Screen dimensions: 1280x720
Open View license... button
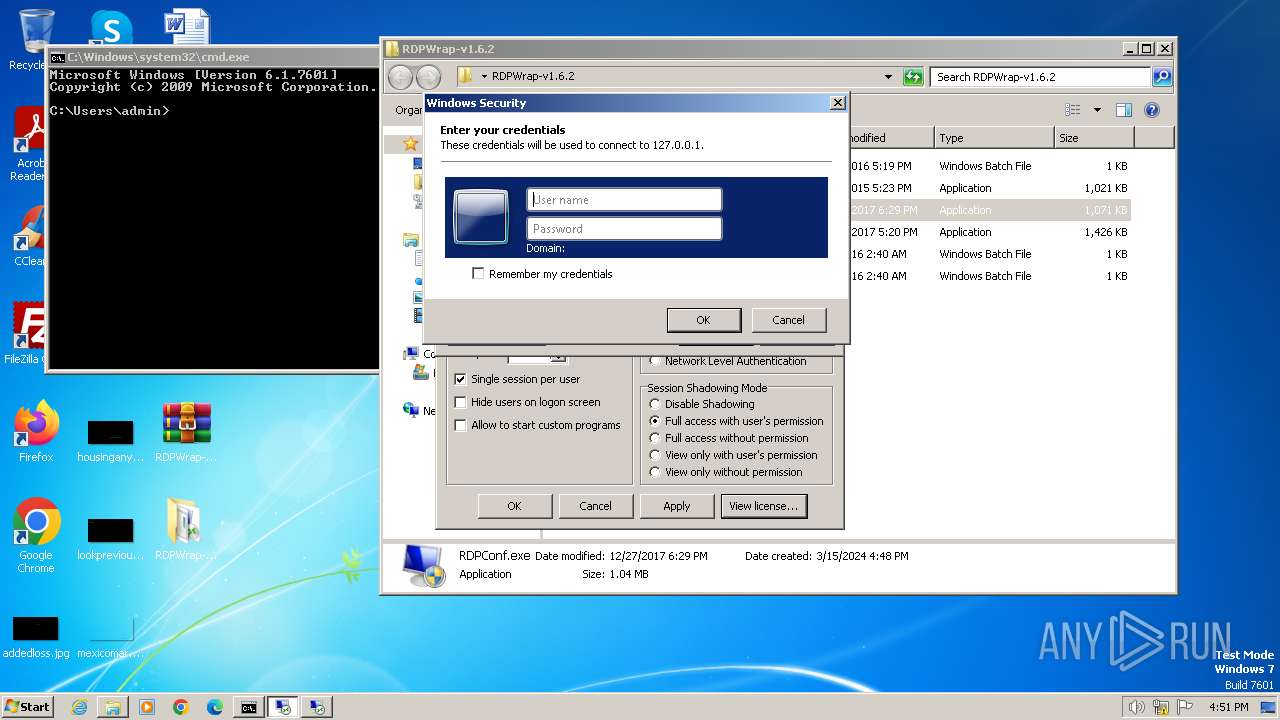(x=763, y=506)
